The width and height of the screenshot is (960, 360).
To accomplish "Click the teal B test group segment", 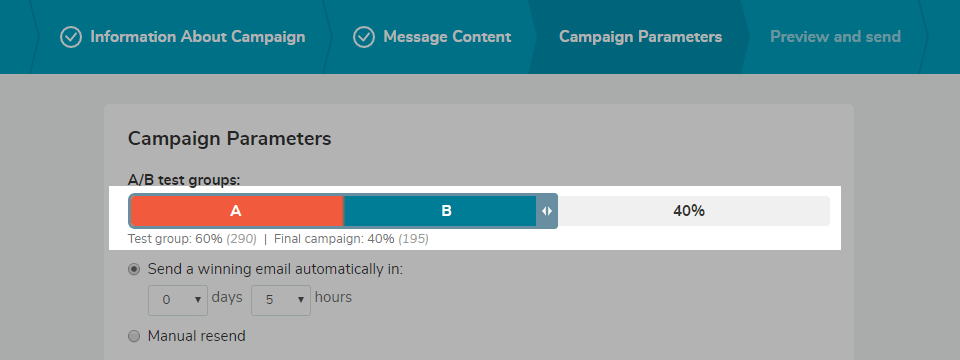I will 440,211.
